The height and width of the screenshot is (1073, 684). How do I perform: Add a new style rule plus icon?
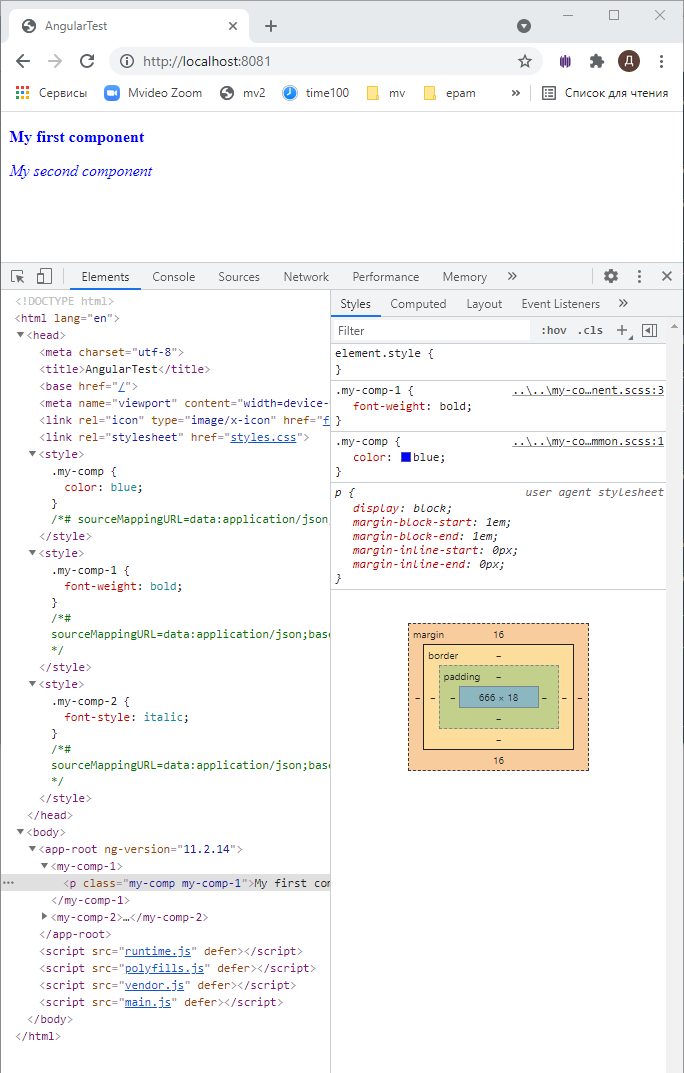tap(622, 331)
